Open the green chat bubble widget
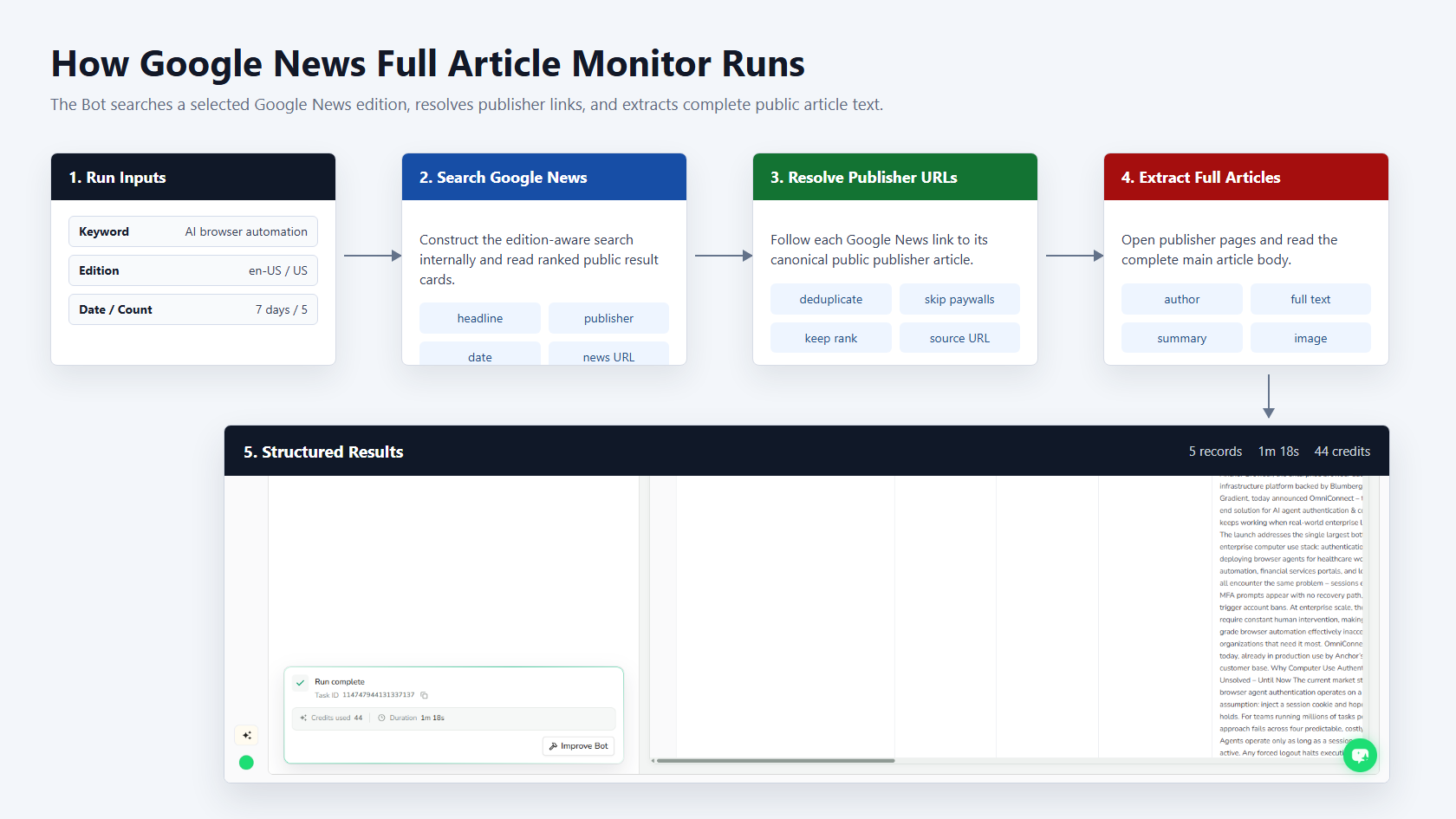Image resolution: width=1456 pixels, height=819 pixels. point(1360,755)
